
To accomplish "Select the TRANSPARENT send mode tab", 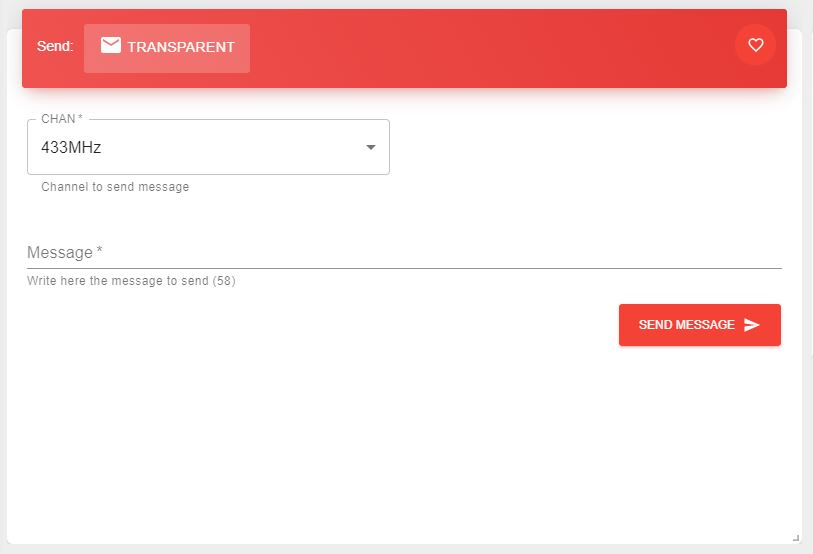I will coord(167,48).
